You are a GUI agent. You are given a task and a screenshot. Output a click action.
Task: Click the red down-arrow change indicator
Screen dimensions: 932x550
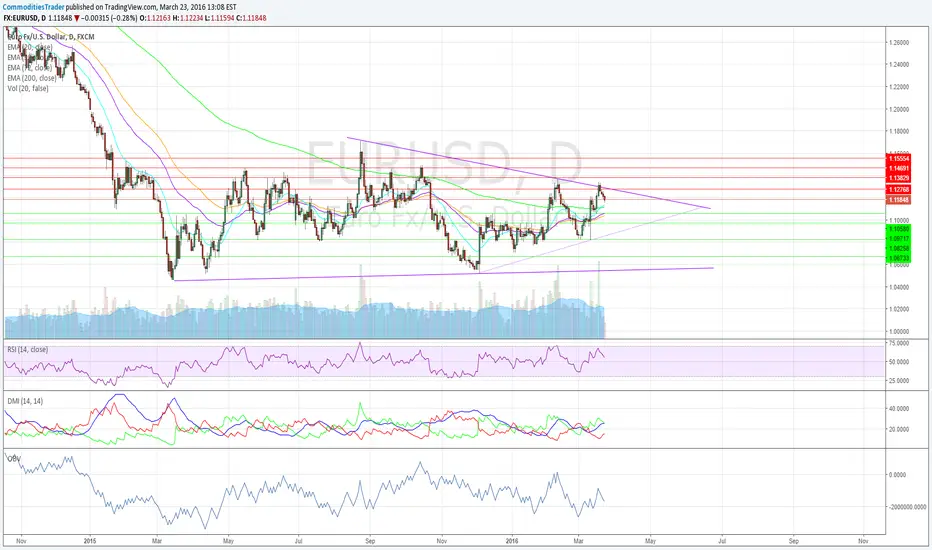pos(77,18)
